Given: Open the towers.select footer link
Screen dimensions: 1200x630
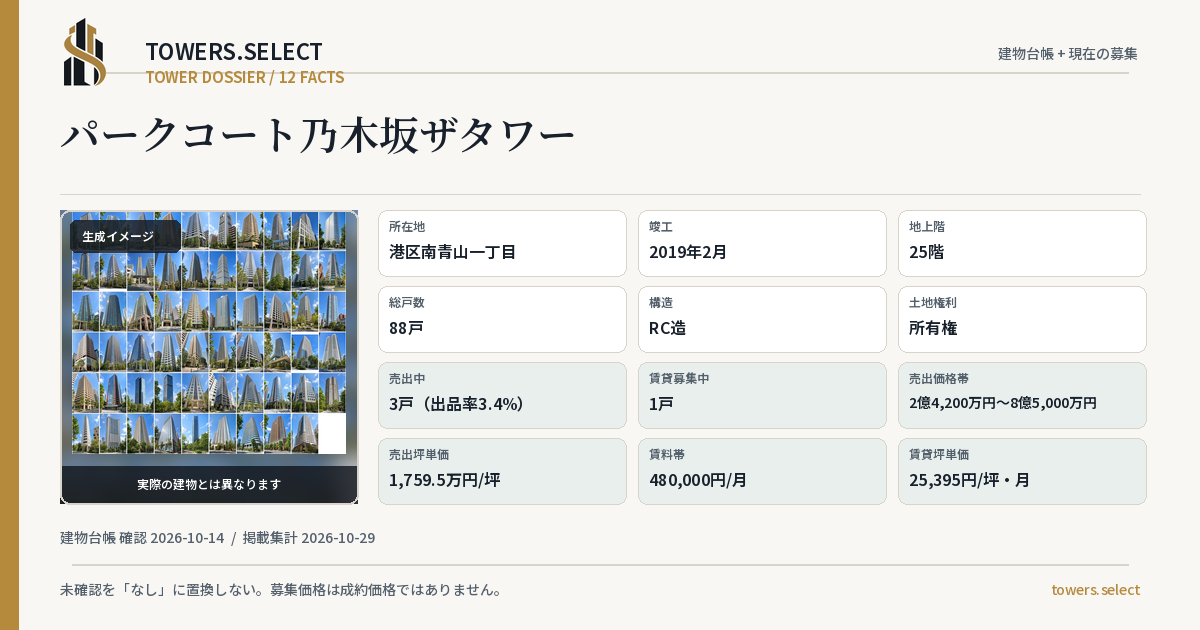Looking at the screenshot, I should click(x=1095, y=590).
